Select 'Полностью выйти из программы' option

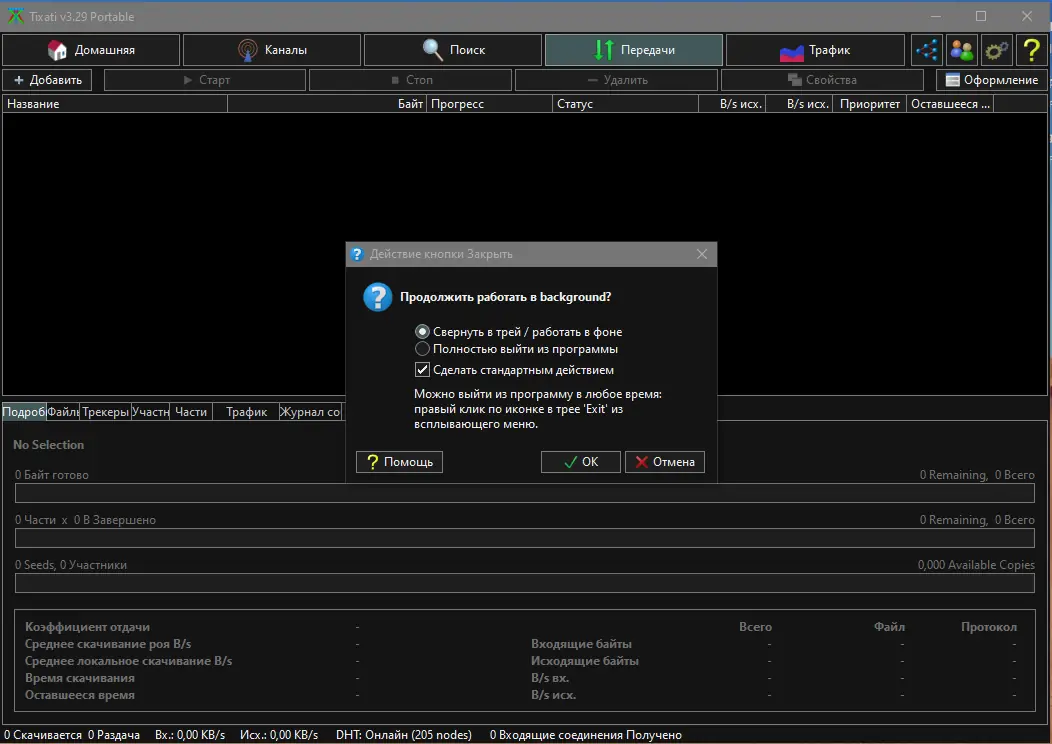[x=517, y=349]
